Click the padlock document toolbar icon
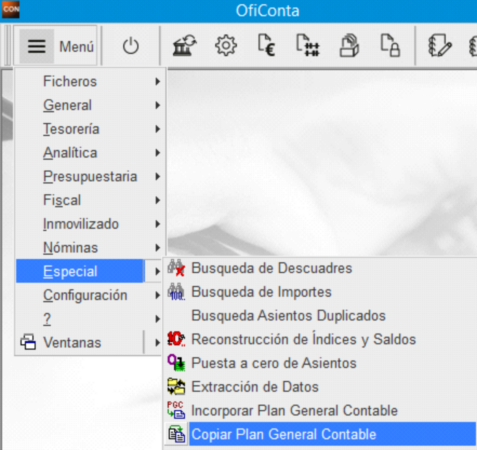Image resolution: width=477 pixels, height=450 pixels. (x=390, y=46)
